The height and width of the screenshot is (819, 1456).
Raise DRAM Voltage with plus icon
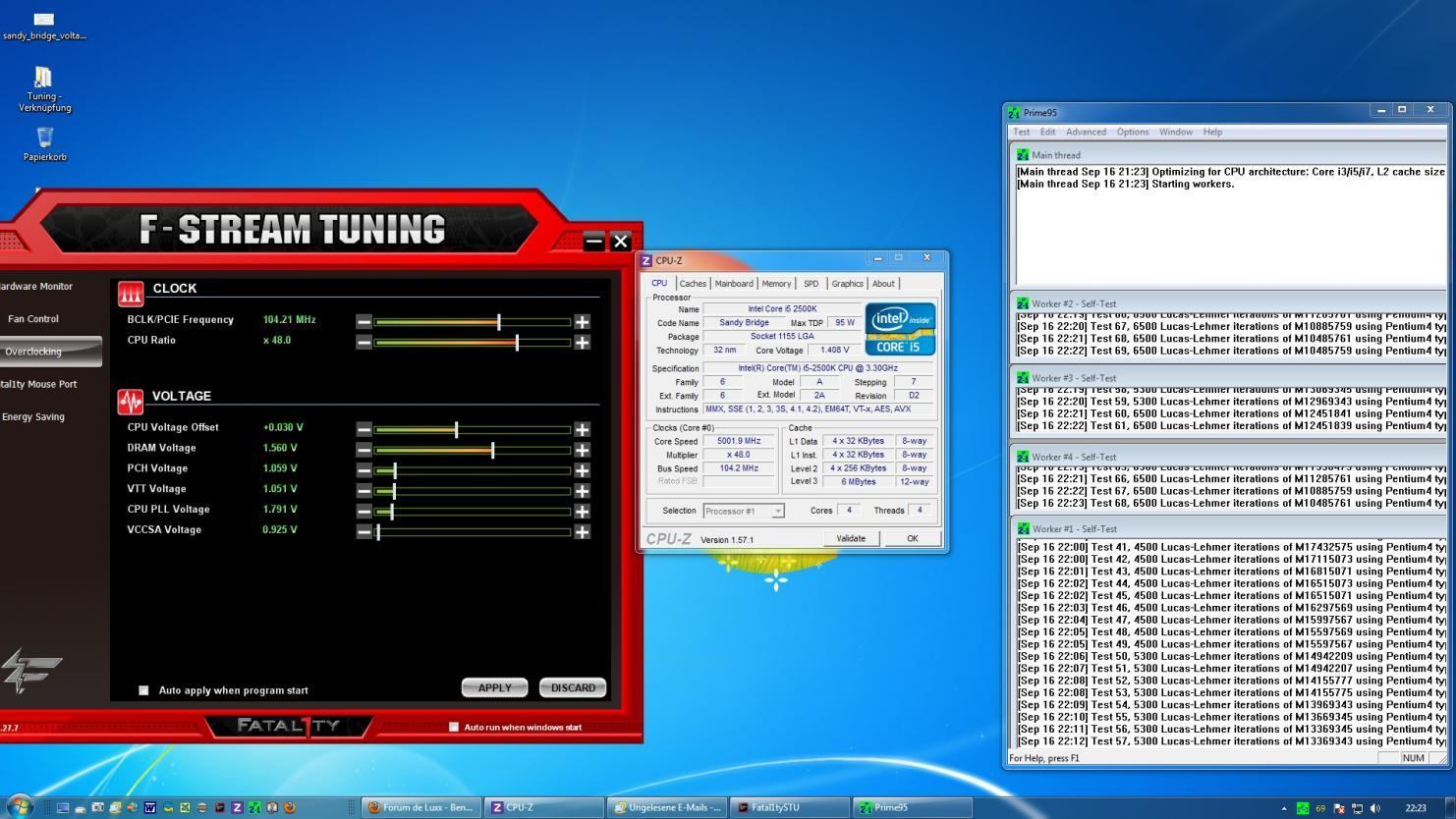[582, 450]
